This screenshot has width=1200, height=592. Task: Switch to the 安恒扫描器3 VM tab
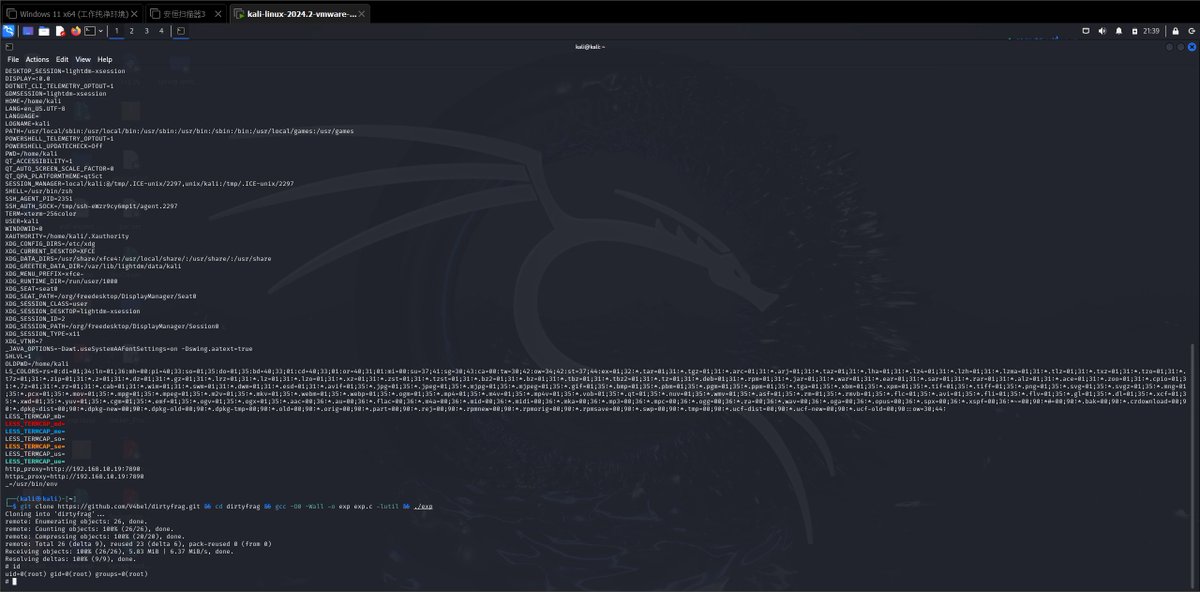click(x=185, y=14)
